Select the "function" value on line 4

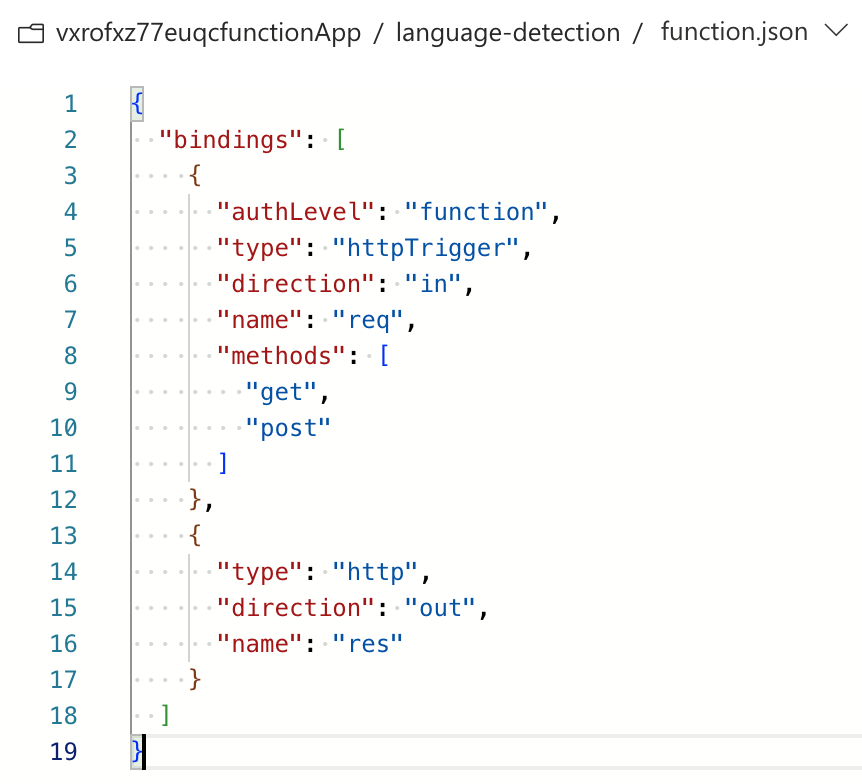(476, 212)
